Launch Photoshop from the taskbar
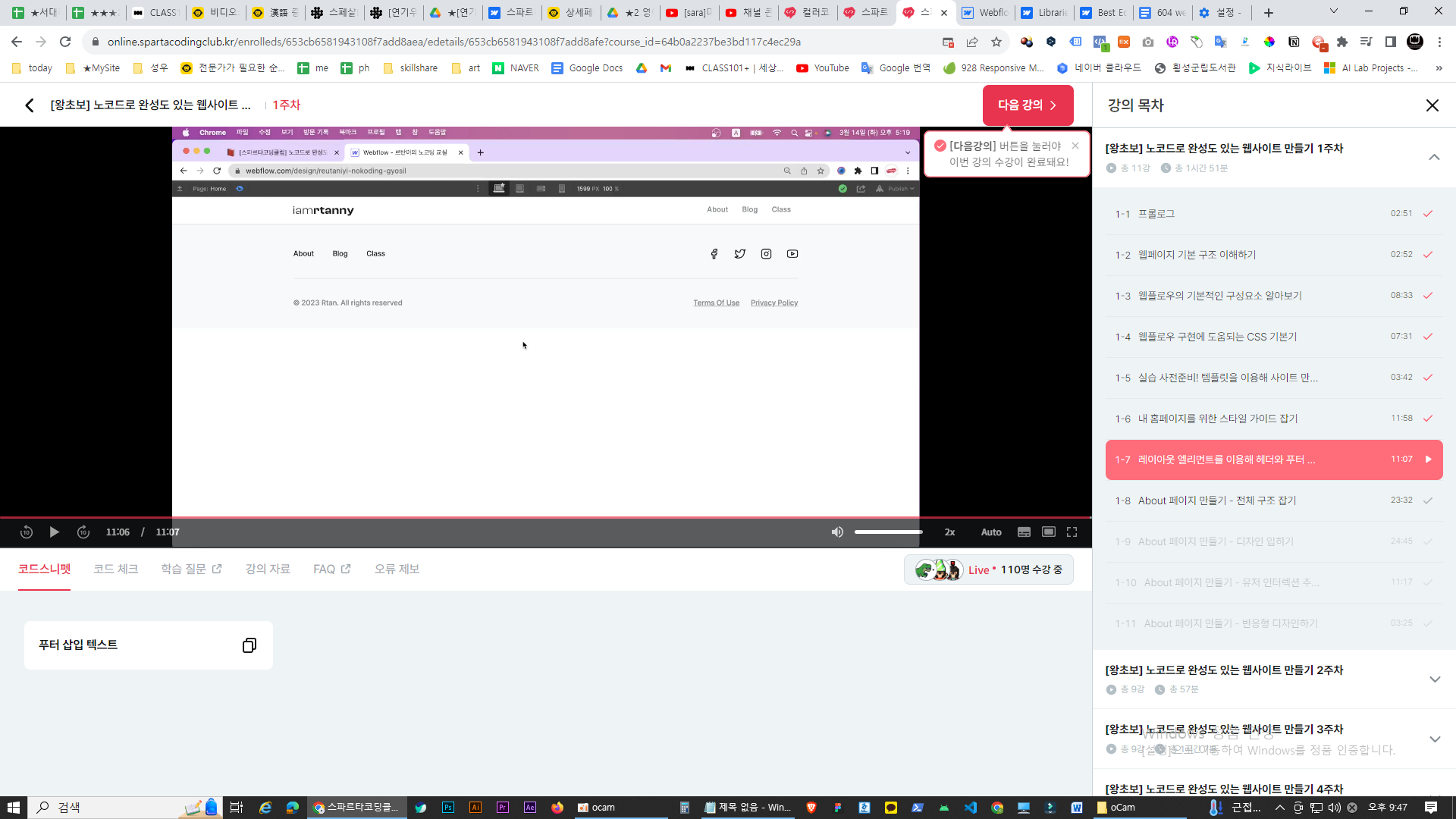The image size is (1456, 819). (448, 808)
